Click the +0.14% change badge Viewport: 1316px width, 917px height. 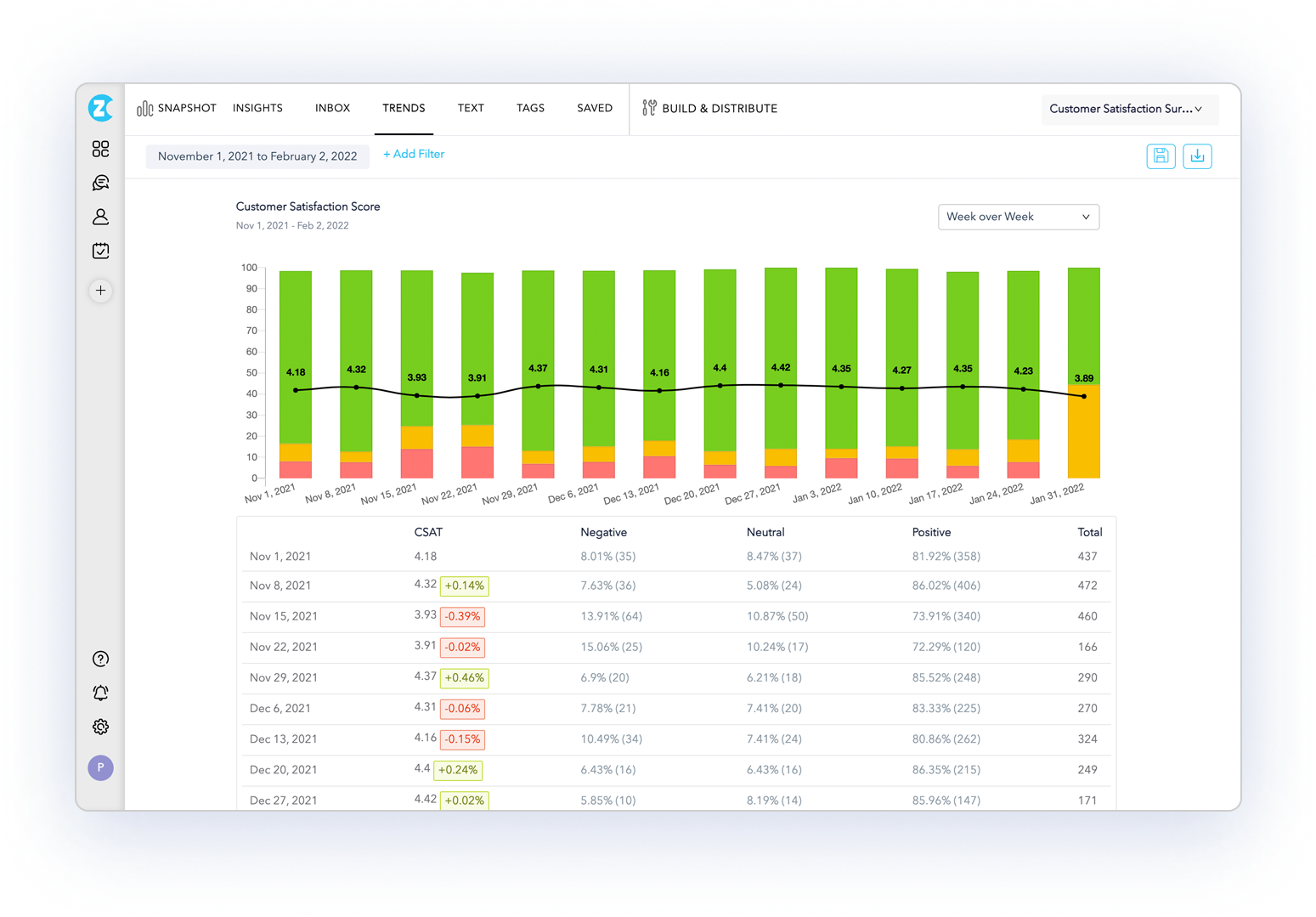click(464, 586)
